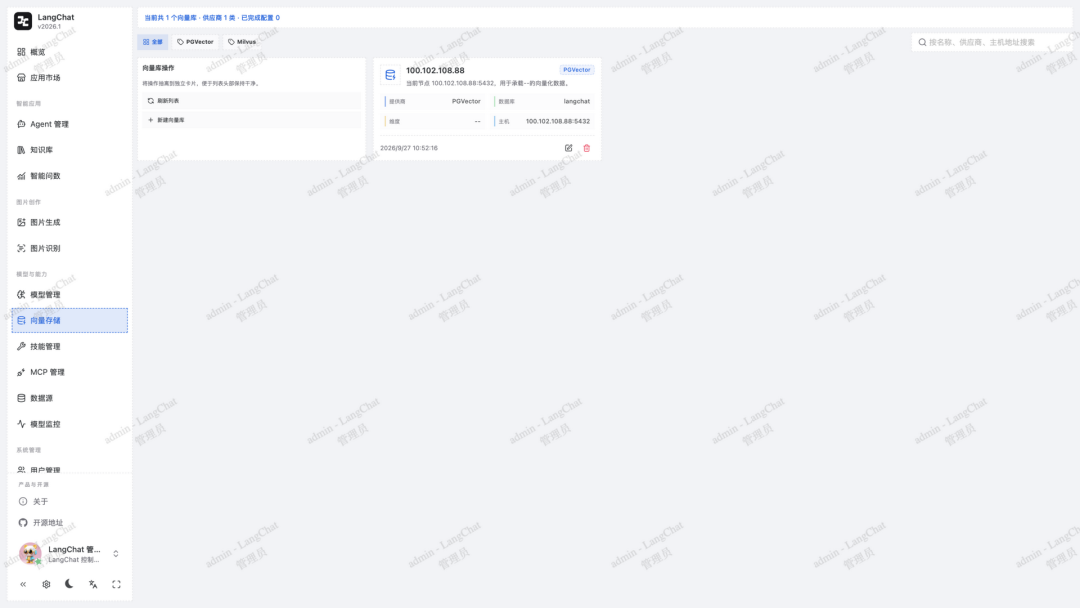The width and height of the screenshot is (1080, 608).
Task: Filter by the PGVector tag
Action: point(196,42)
